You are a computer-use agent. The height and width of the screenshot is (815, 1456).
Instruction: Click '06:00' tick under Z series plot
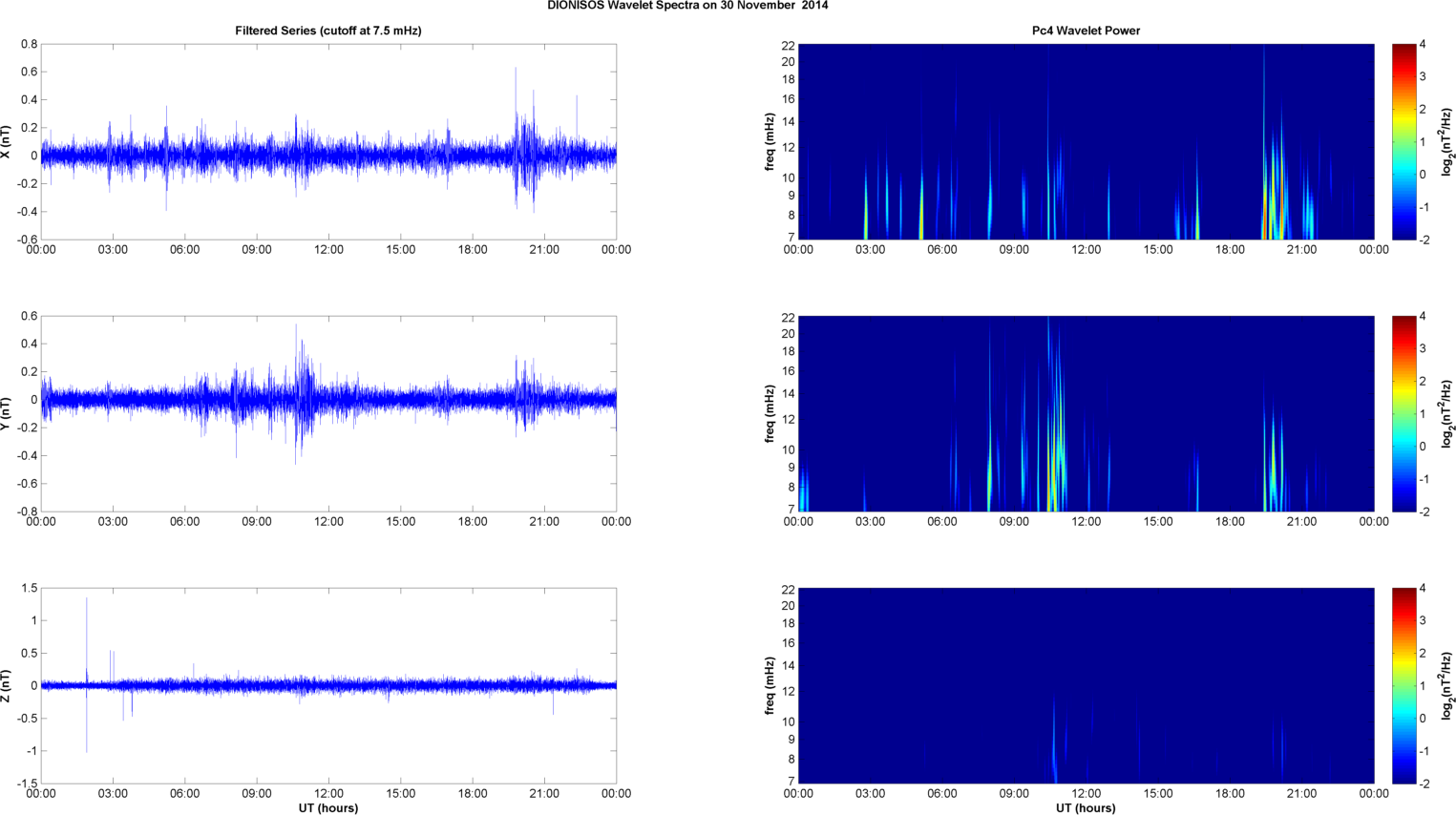(184, 794)
